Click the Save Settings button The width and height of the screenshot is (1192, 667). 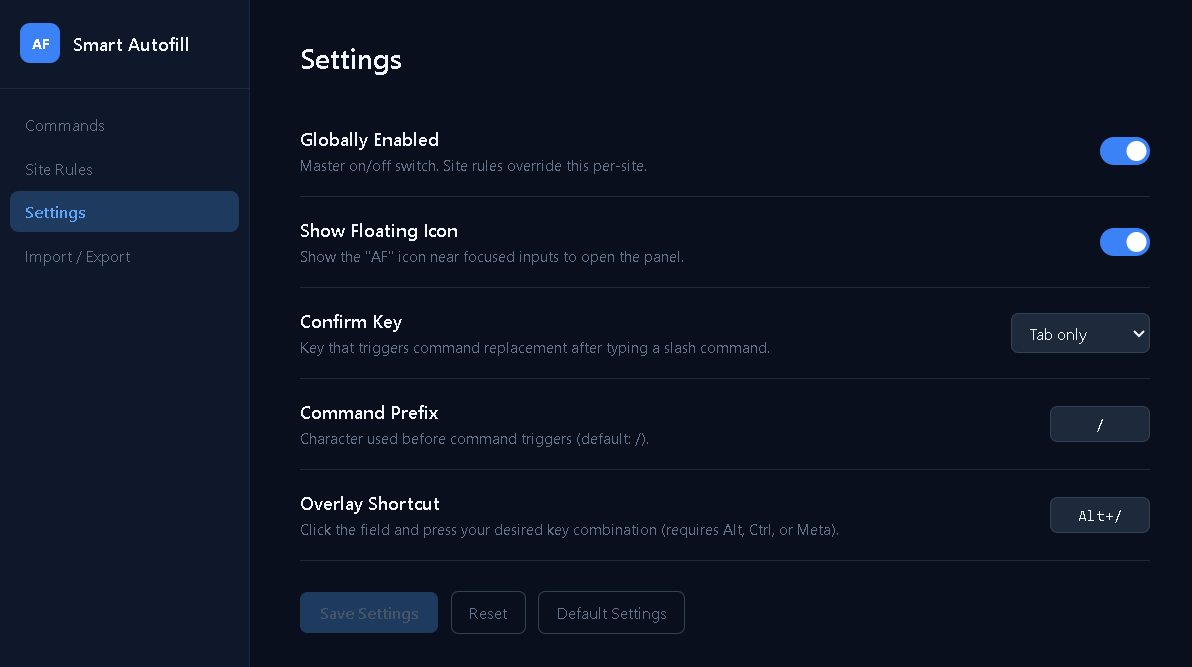point(369,613)
